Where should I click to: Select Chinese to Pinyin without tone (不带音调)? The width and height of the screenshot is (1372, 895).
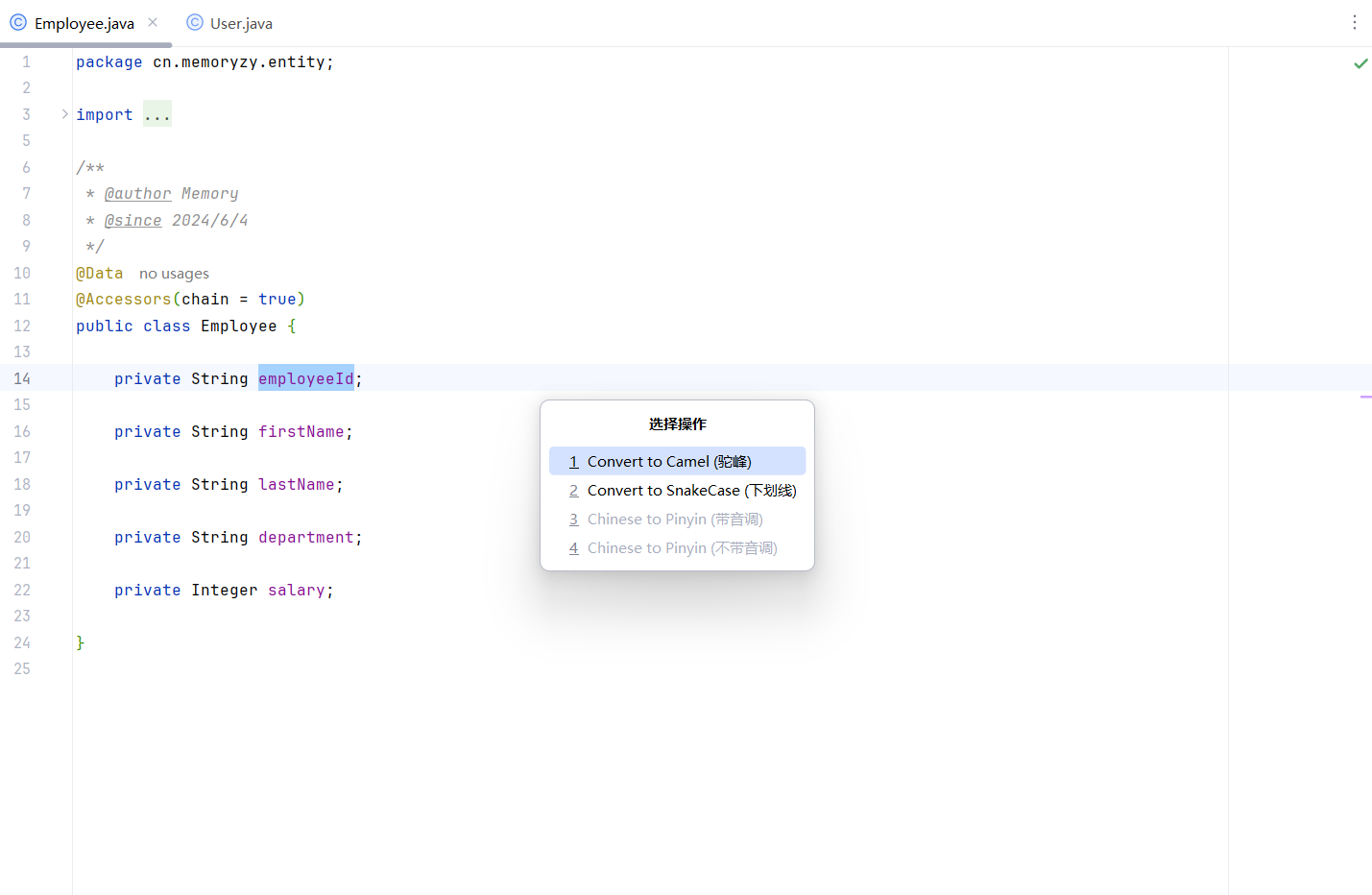coord(677,547)
